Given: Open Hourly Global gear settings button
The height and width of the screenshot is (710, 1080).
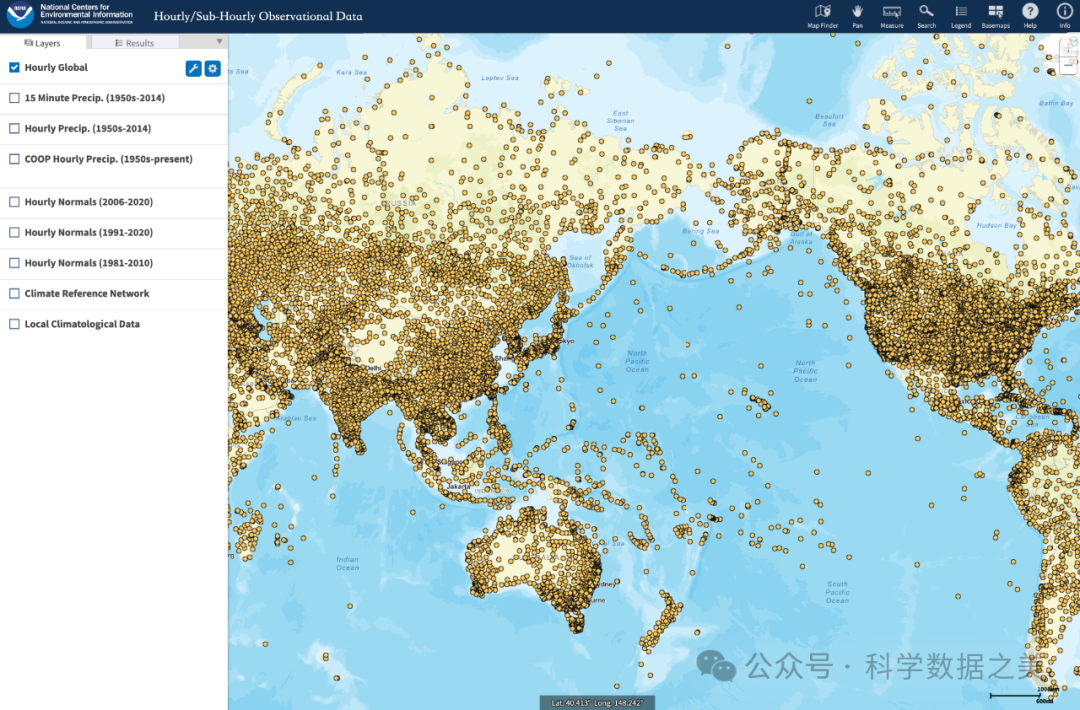Looking at the screenshot, I should [213, 68].
